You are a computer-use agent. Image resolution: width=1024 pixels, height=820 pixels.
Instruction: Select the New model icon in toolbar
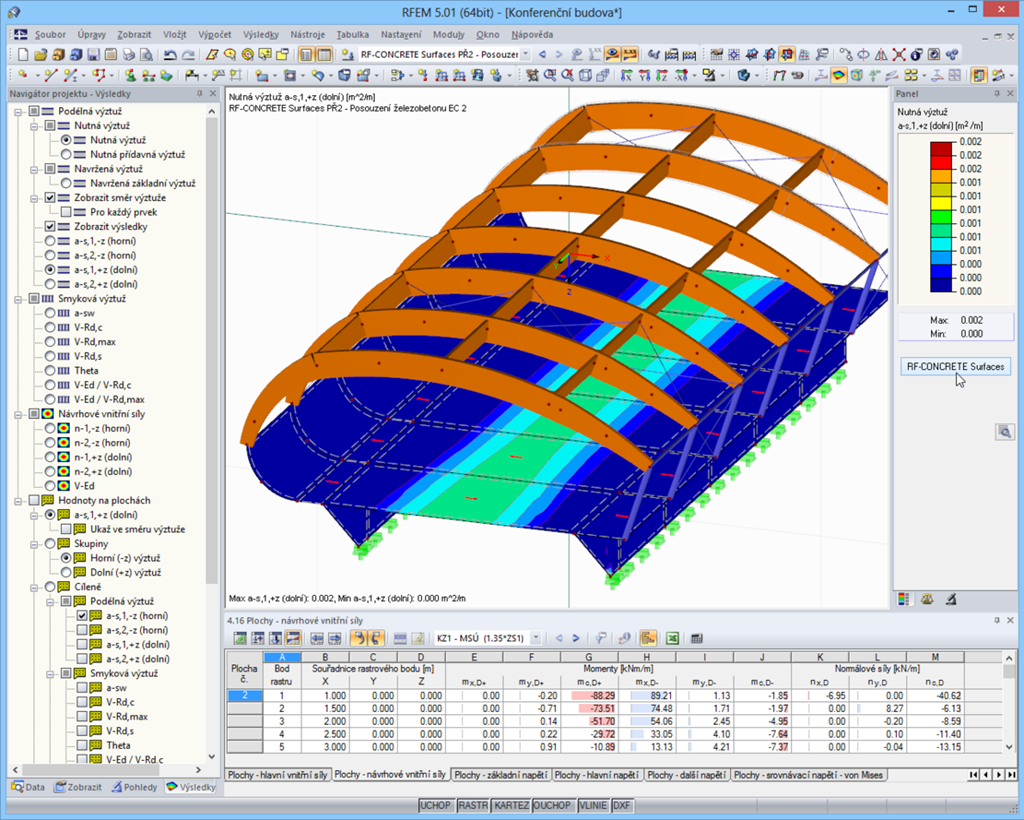[22, 54]
